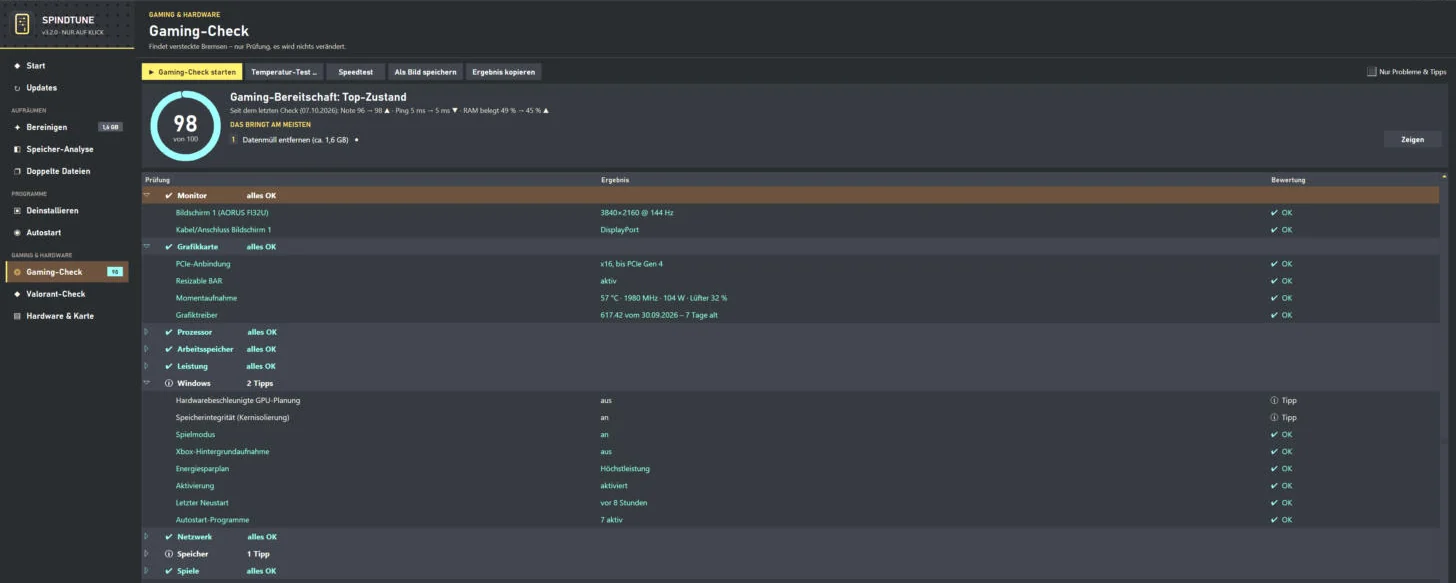The image size is (1456, 583).
Task: Expand the Spiele group
Action: [x=146, y=570]
